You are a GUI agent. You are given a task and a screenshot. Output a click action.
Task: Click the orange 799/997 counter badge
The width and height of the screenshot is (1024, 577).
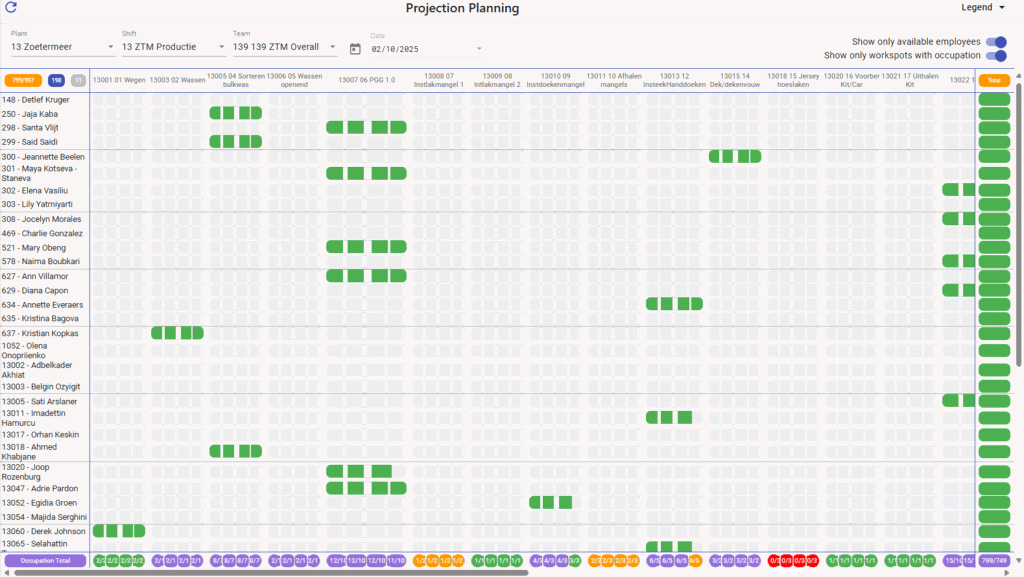pos(23,80)
